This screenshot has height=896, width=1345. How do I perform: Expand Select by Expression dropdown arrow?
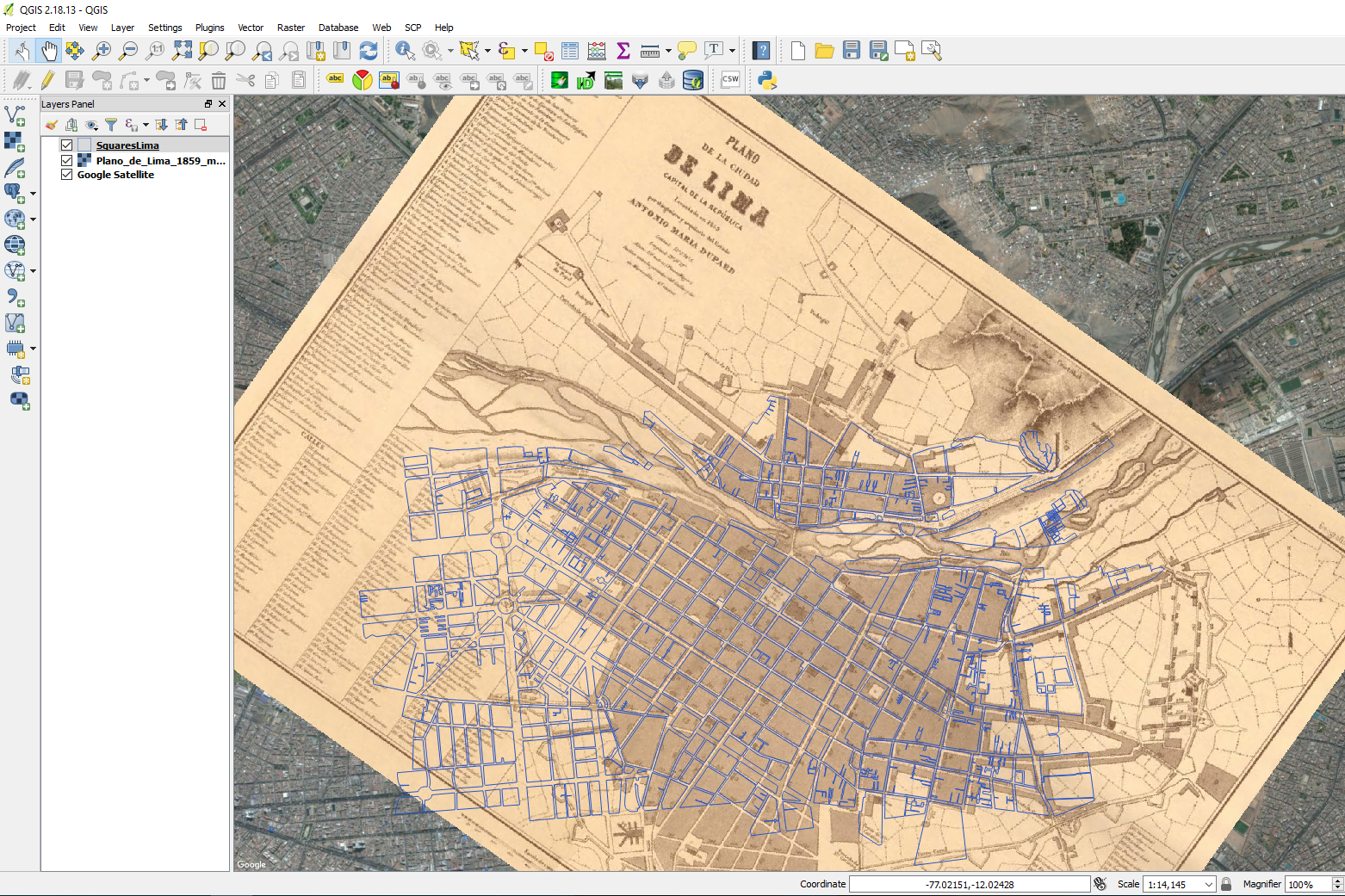[x=524, y=51]
